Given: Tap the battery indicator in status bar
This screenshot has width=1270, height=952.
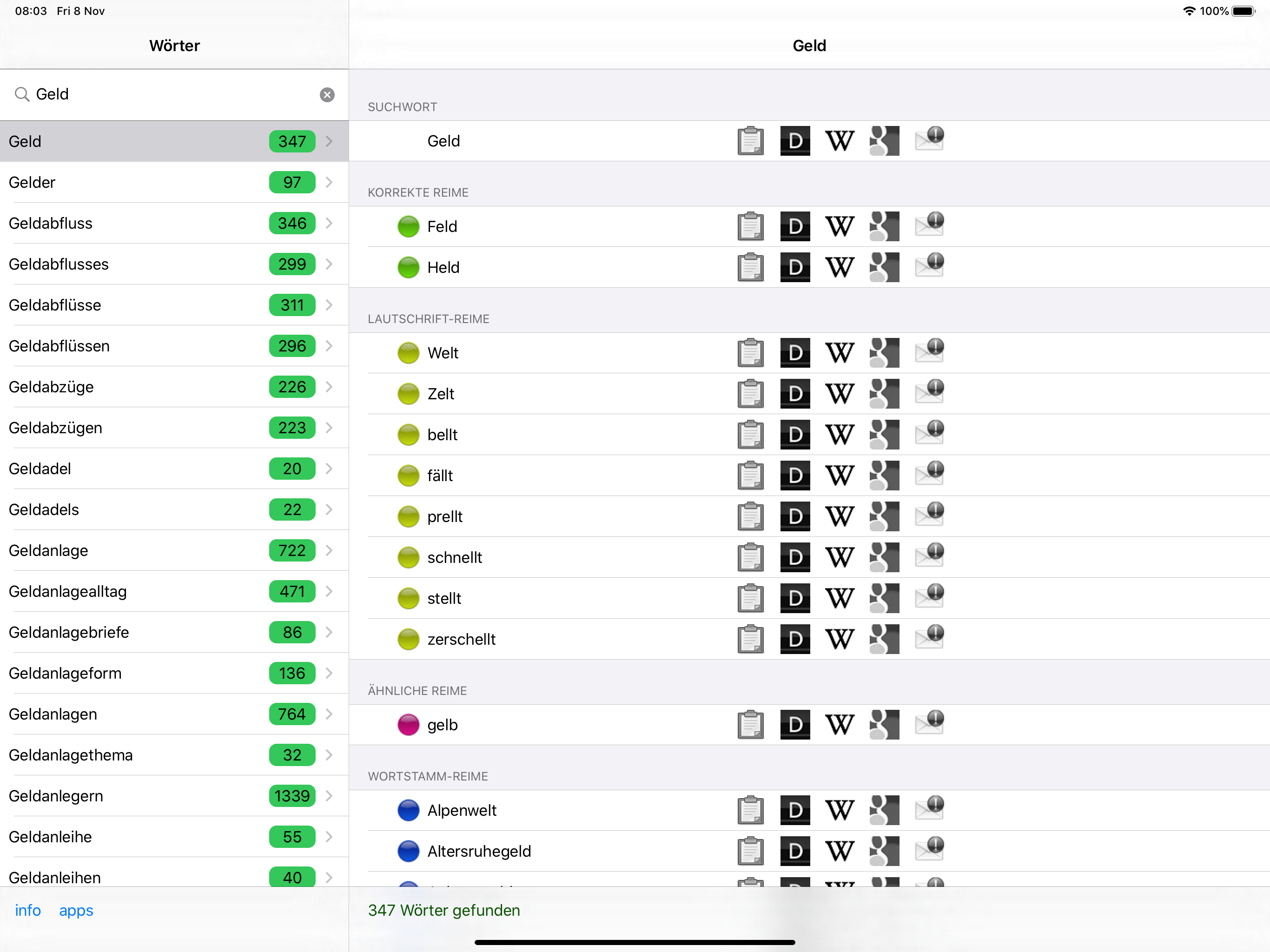Looking at the screenshot, I should 1244,11.
